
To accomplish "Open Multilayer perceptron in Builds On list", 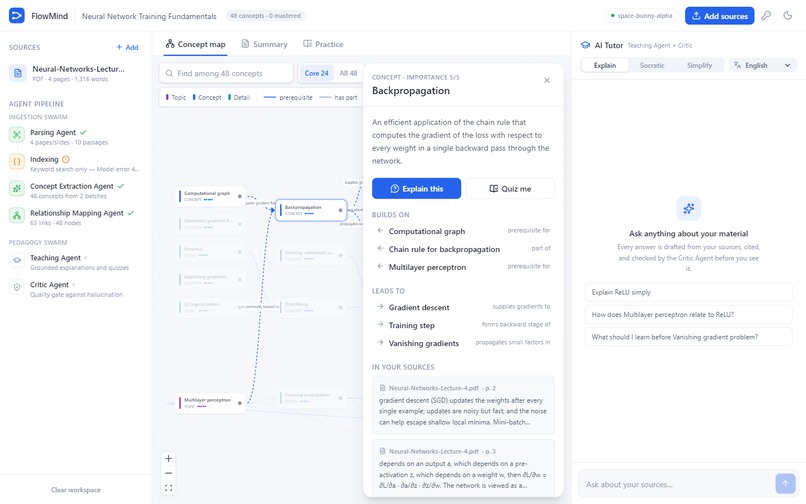I will tap(463, 267).
